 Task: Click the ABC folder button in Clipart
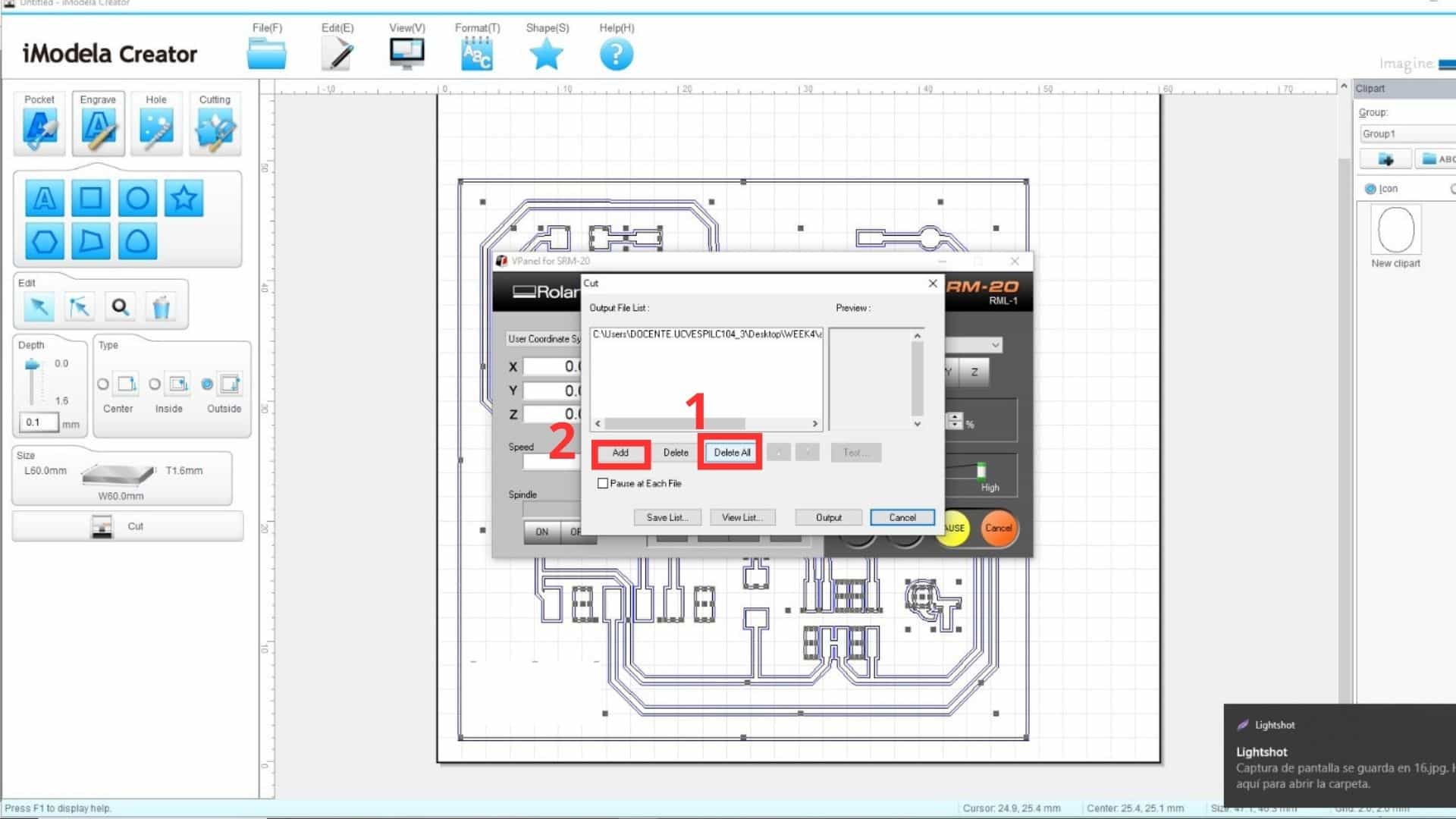tap(1436, 159)
